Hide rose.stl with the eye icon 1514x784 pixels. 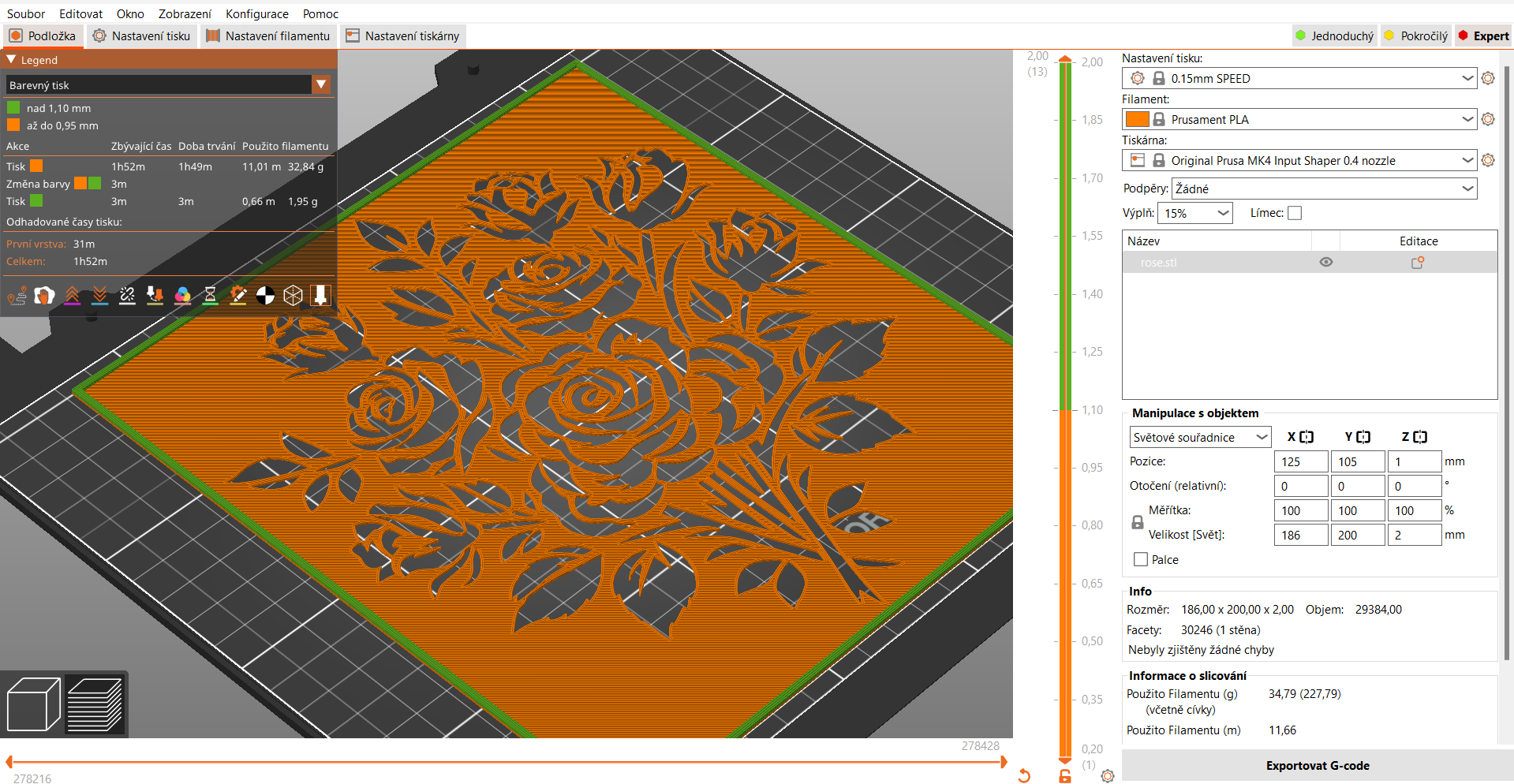click(1325, 263)
